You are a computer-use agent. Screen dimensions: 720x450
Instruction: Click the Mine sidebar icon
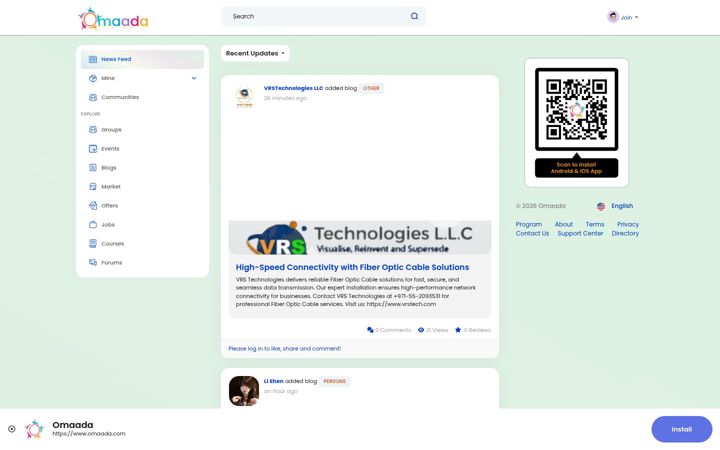click(93, 79)
